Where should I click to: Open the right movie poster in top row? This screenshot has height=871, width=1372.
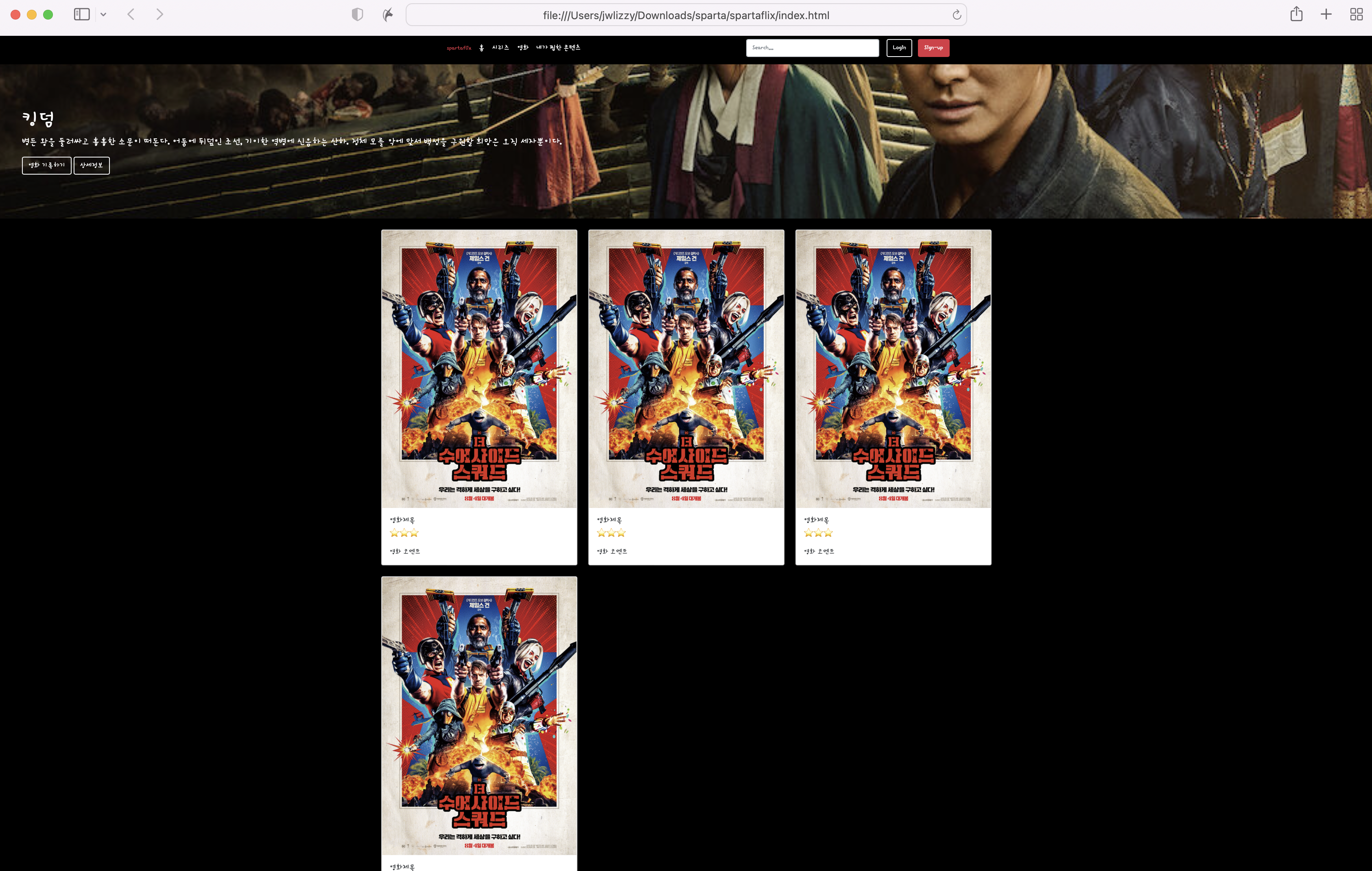pos(894,369)
